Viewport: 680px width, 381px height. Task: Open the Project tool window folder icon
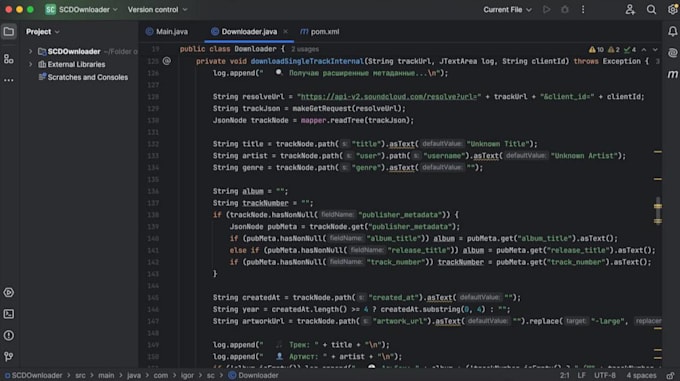click(9, 32)
